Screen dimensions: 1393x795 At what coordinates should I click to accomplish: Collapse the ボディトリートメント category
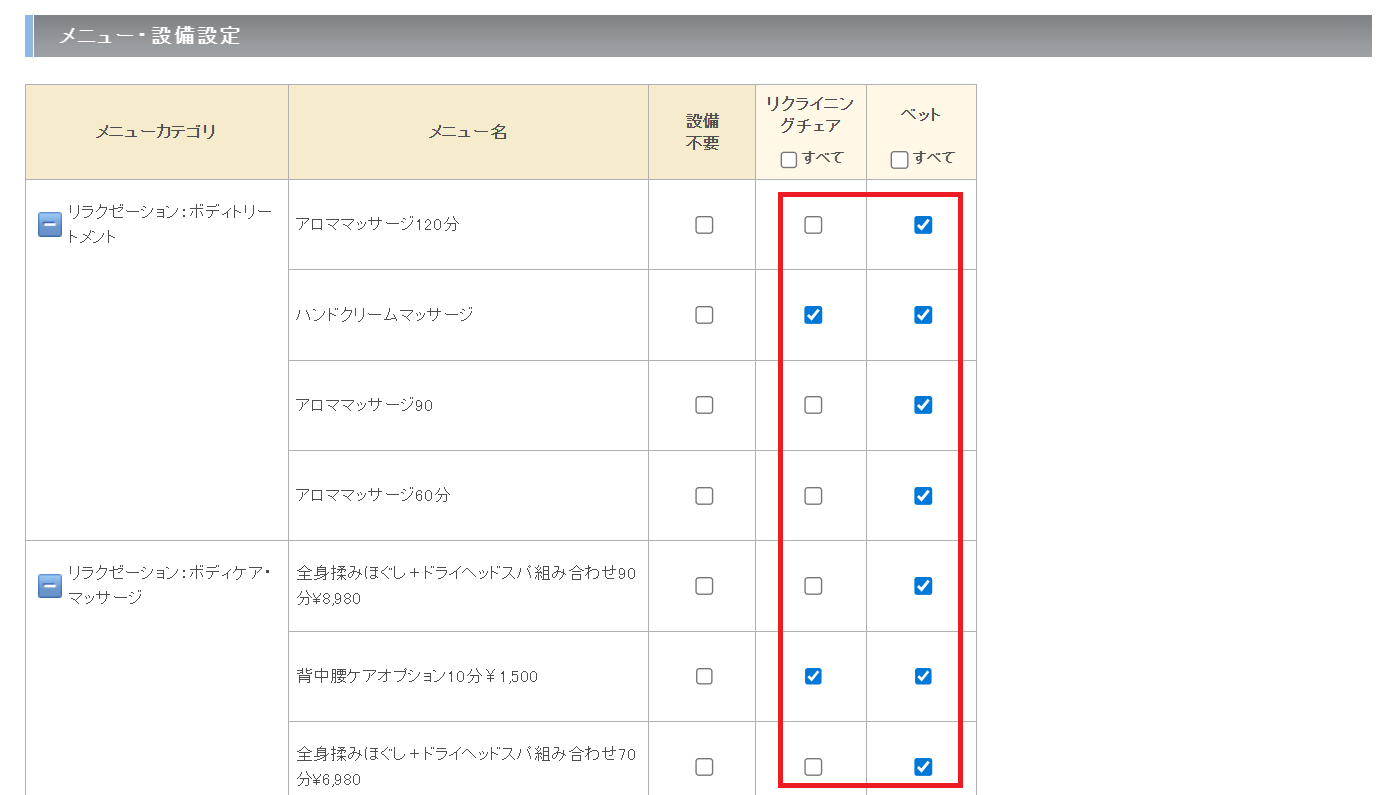pyautogui.click(x=50, y=225)
